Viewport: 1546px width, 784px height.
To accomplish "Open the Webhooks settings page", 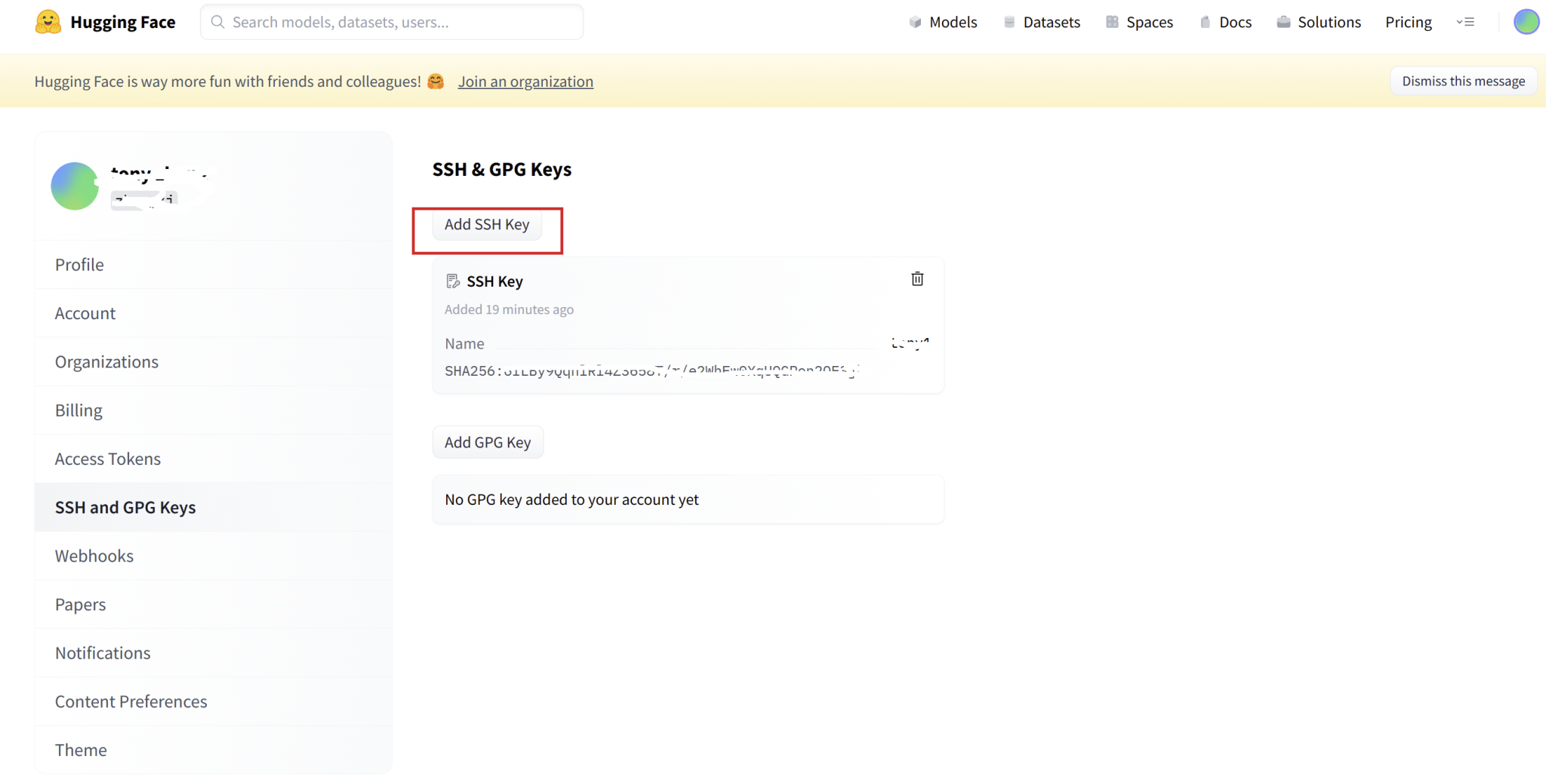I will pos(94,555).
